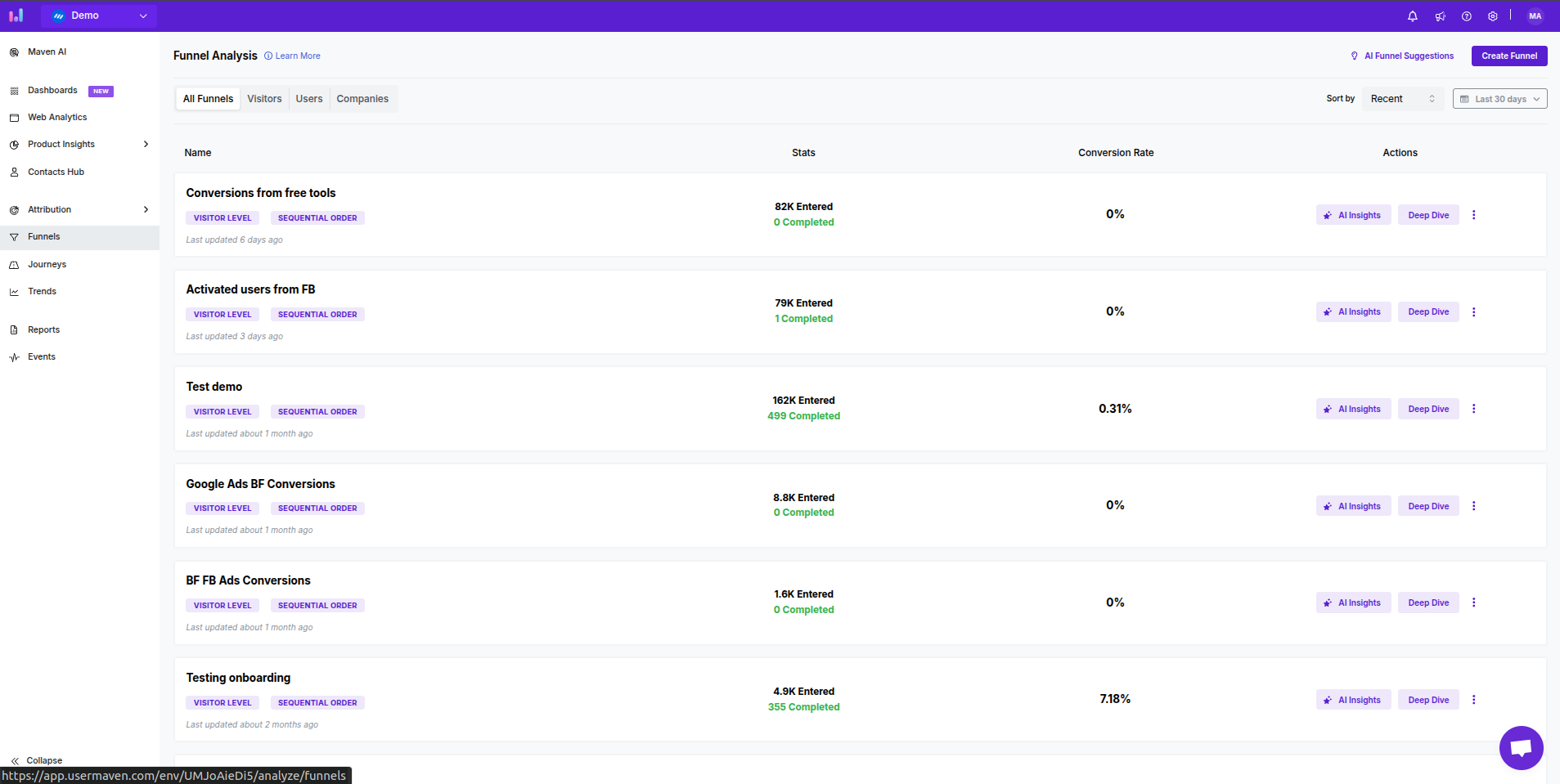Switch to the Visitors tab
1560x784 pixels.
[264, 99]
